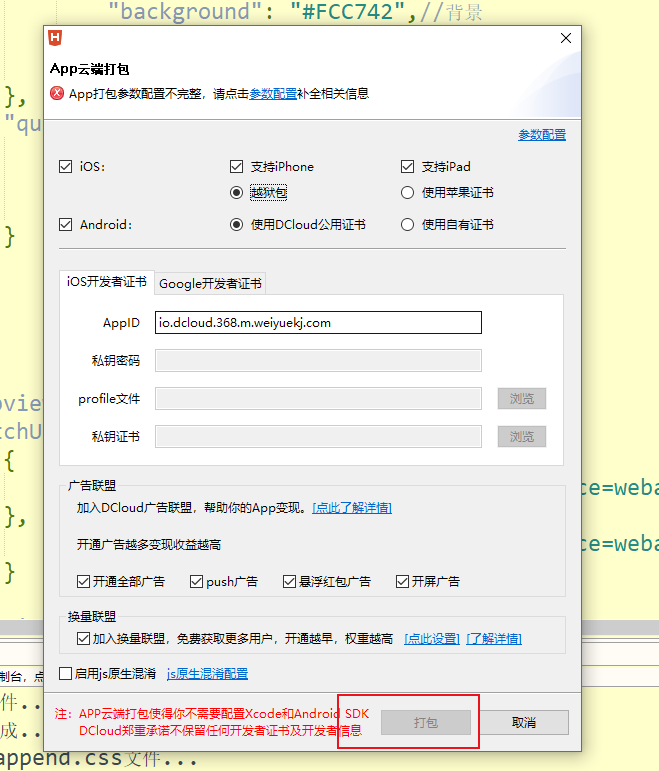Click the HBuilder logo icon in title bar
Viewport: 659px width, 771px height.
58,39
